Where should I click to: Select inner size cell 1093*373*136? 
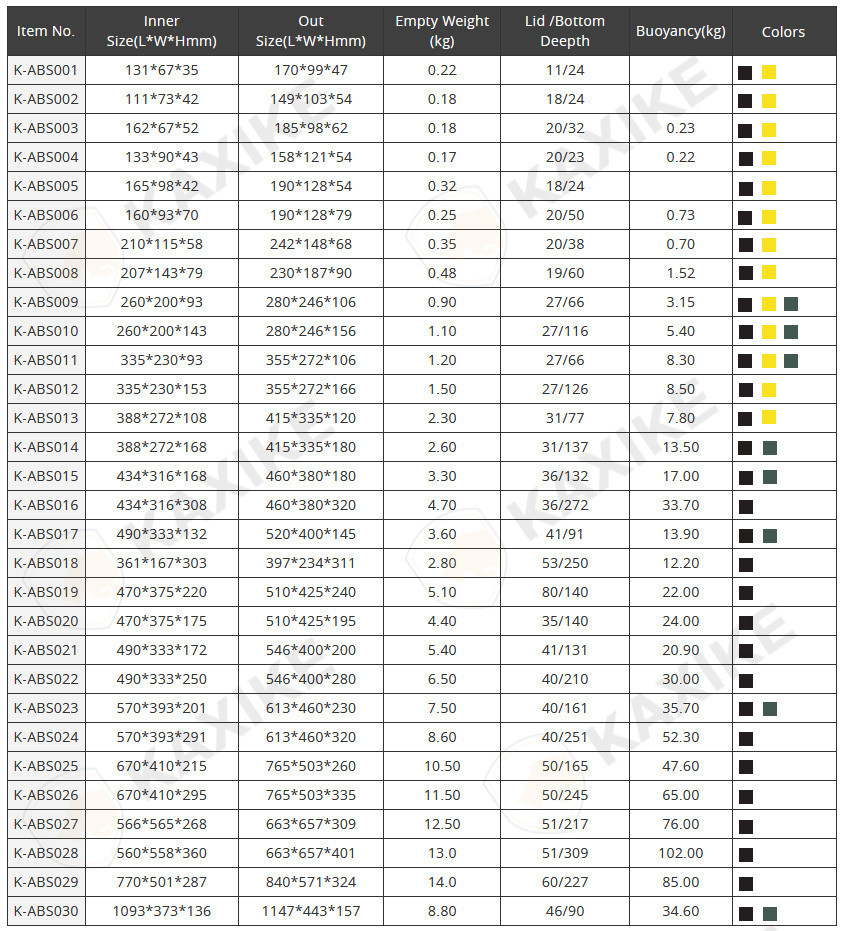point(161,911)
